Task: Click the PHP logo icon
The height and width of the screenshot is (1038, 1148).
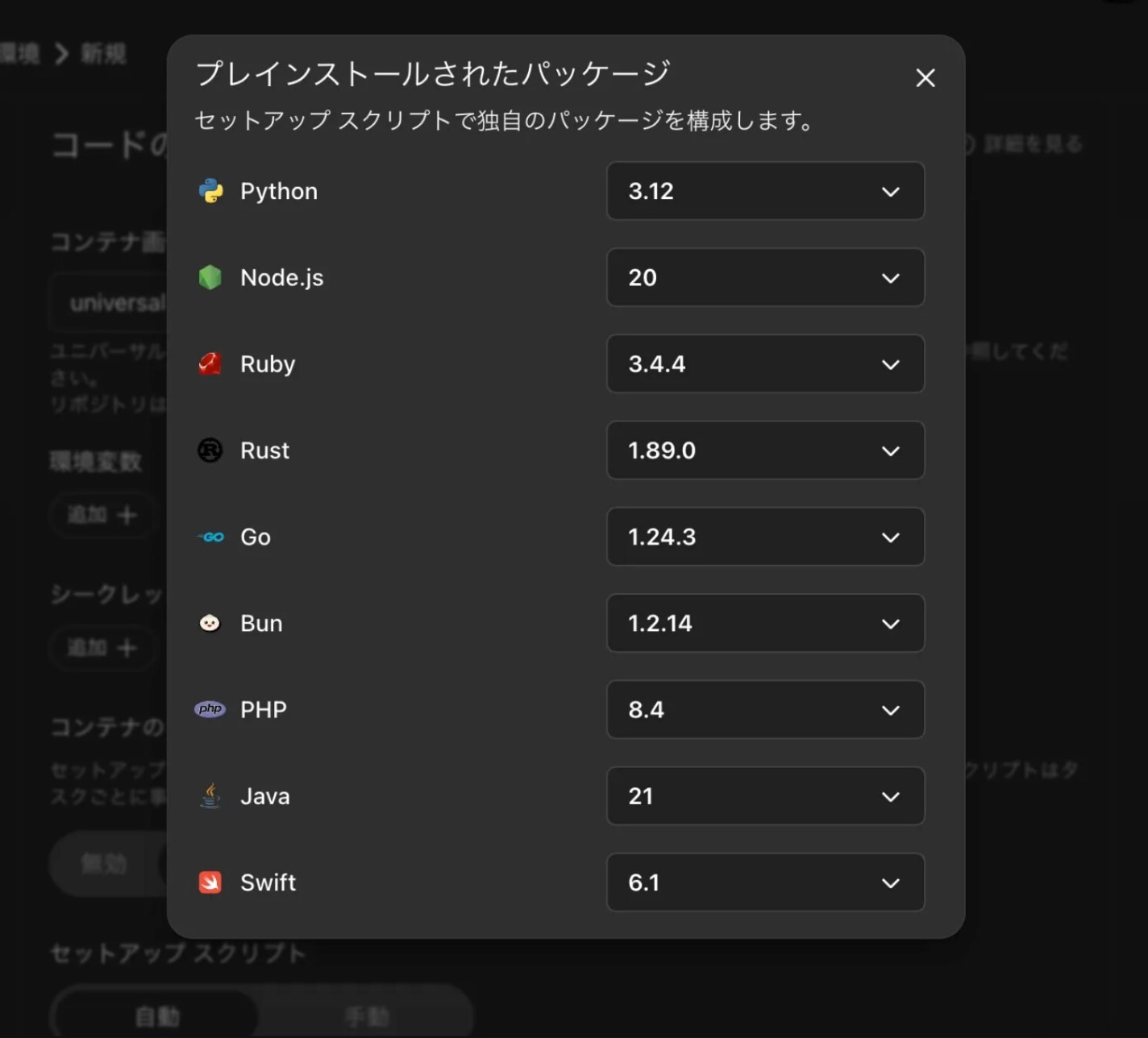Action: pyautogui.click(x=210, y=709)
